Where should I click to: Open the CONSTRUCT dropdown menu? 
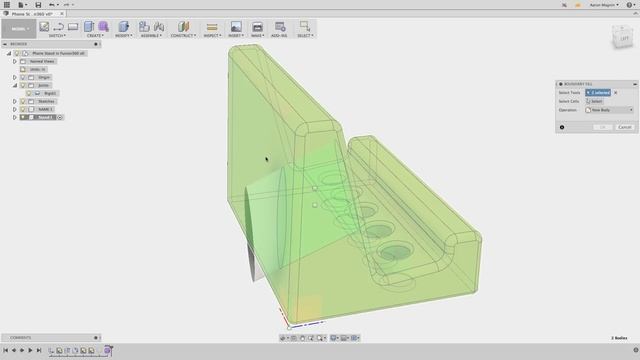tap(183, 36)
